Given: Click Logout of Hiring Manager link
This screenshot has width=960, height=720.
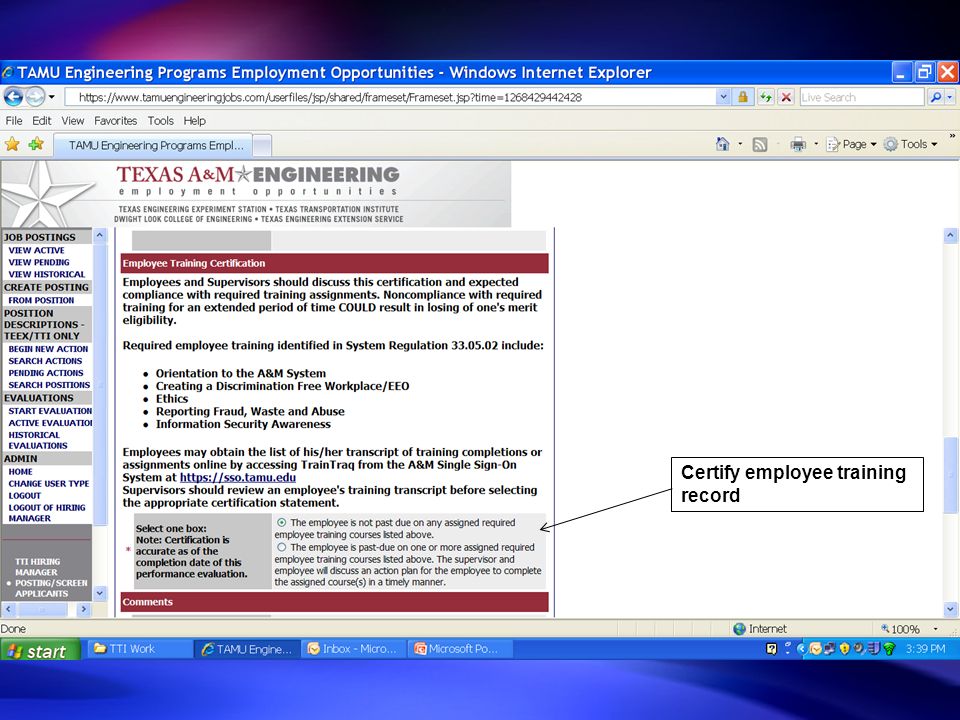Looking at the screenshot, I should pyautogui.click(x=47, y=513).
